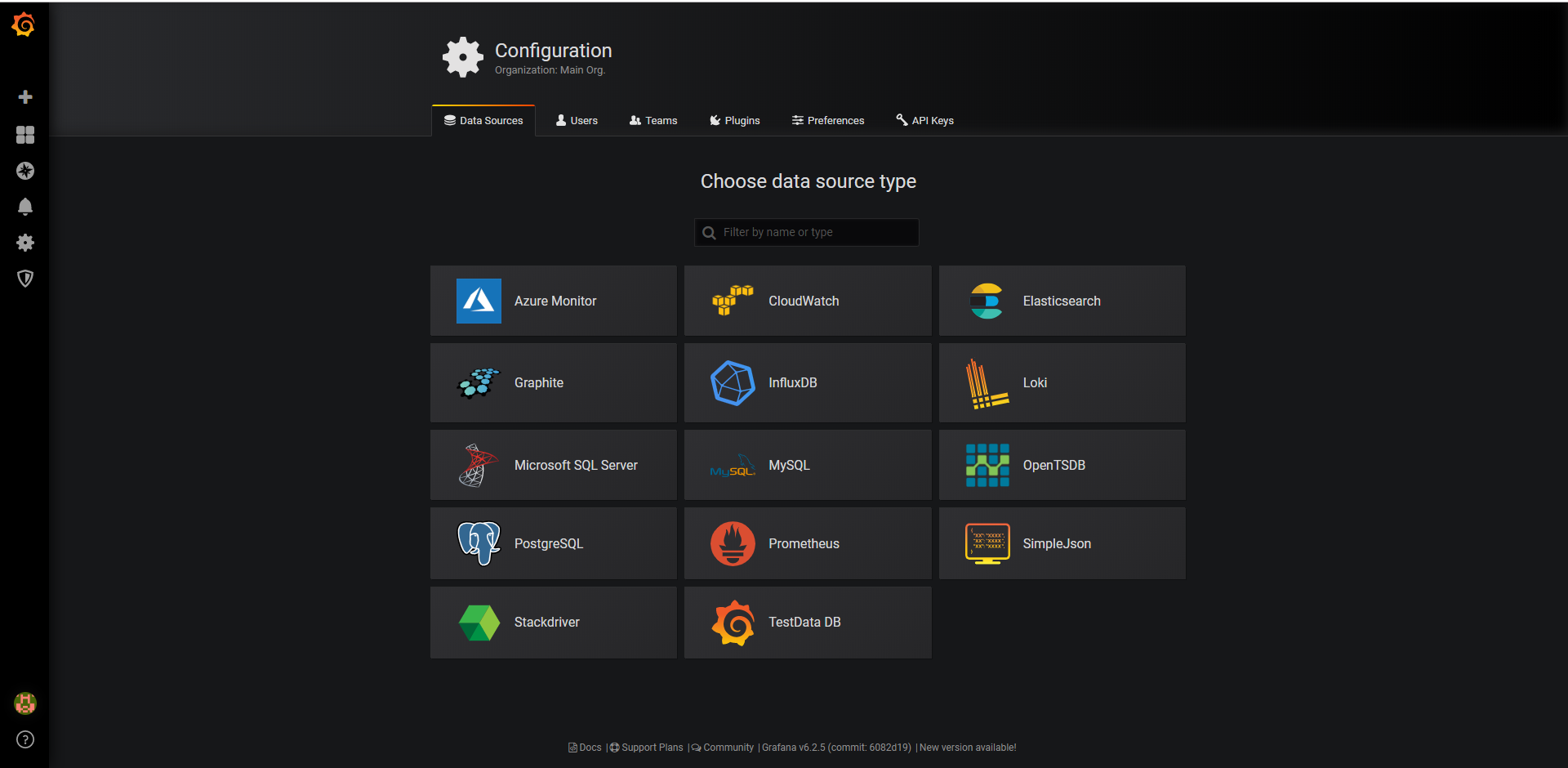Image resolution: width=1568 pixels, height=768 pixels.
Task: Click the OpenTSDB logo icon
Action: [987, 465]
